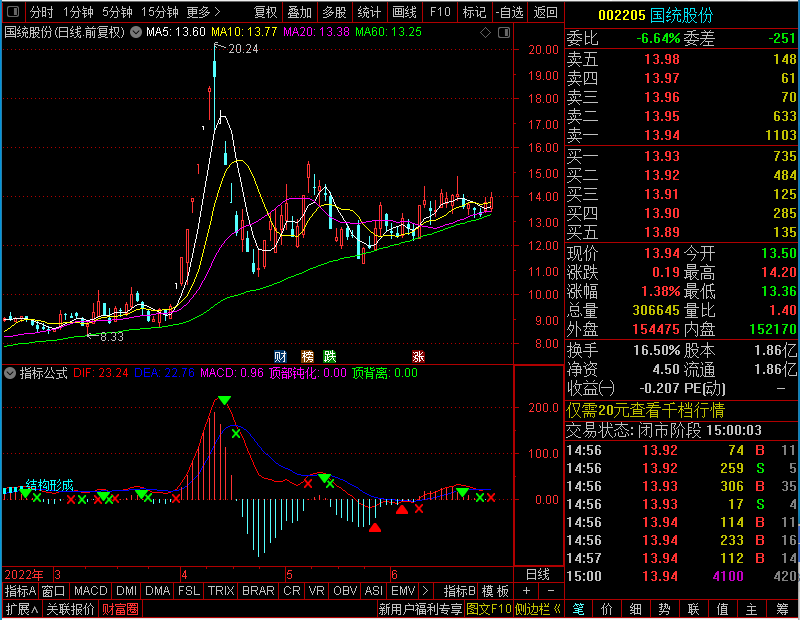Switch indicator to MACD
The height and width of the screenshot is (620, 800).
tap(91, 591)
